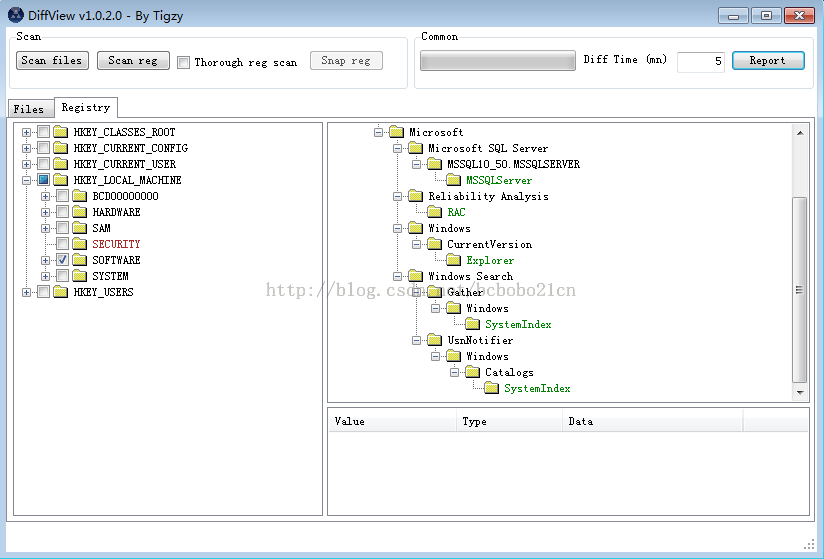Click the scrollbar up arrow

pyautogui.click(x=800, y=133)
